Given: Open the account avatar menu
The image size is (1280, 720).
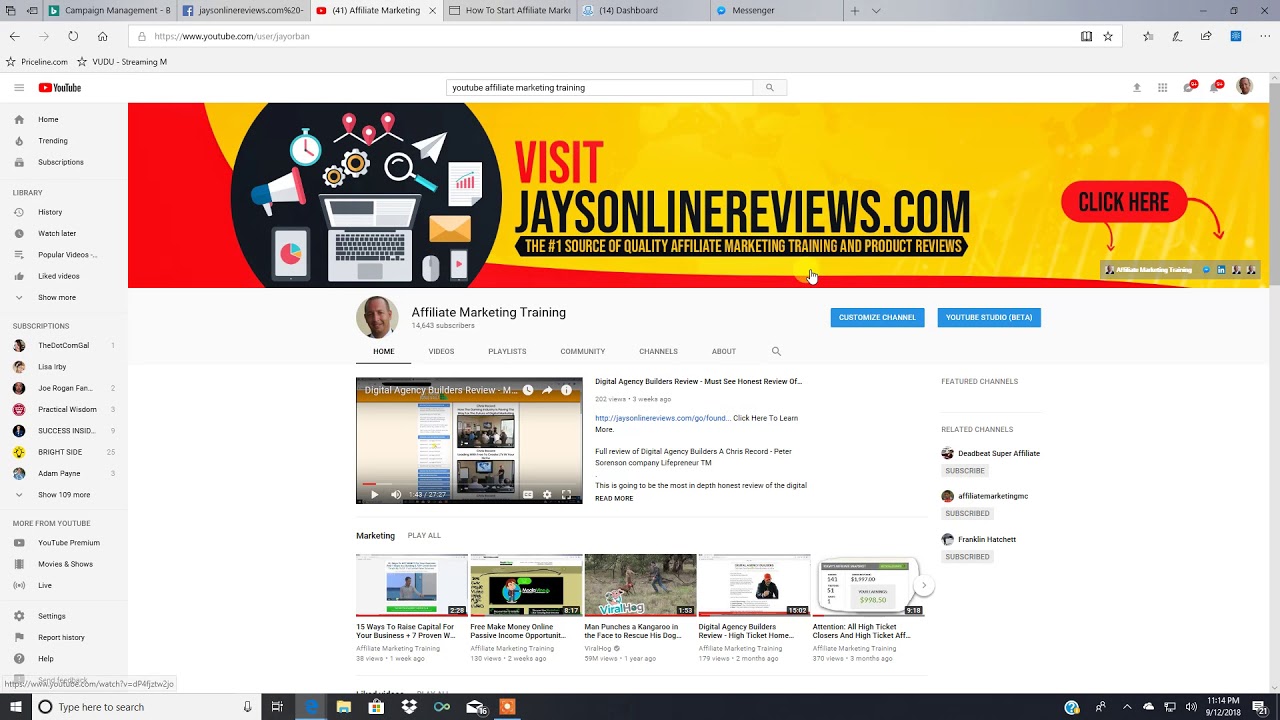Looking at the screenshot, I should click(1244, 87).
